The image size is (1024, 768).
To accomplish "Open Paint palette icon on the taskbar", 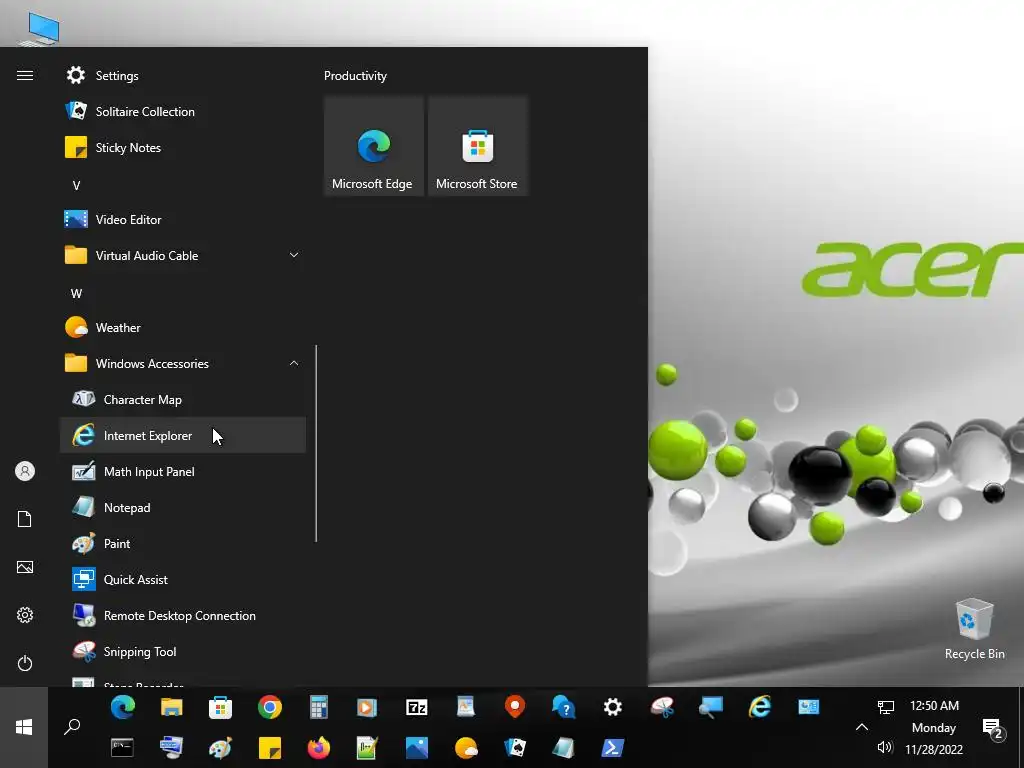I will coord(221,747).
